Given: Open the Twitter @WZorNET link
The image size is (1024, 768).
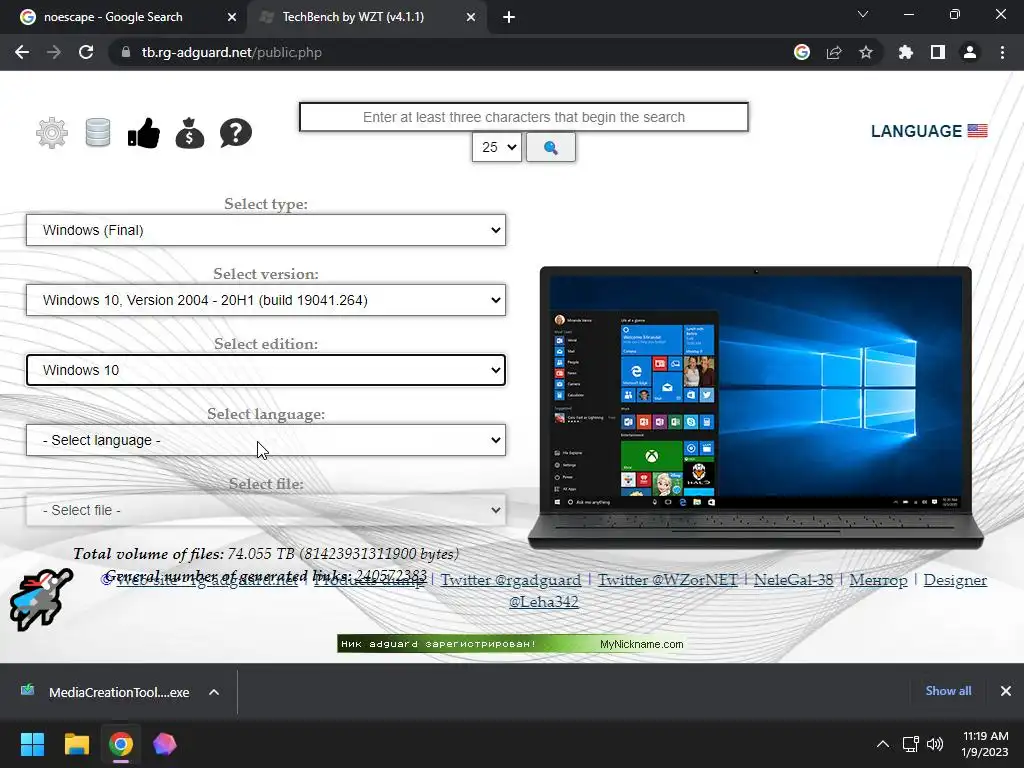Looking at the screenshot, I should click(x=667, y=580).
